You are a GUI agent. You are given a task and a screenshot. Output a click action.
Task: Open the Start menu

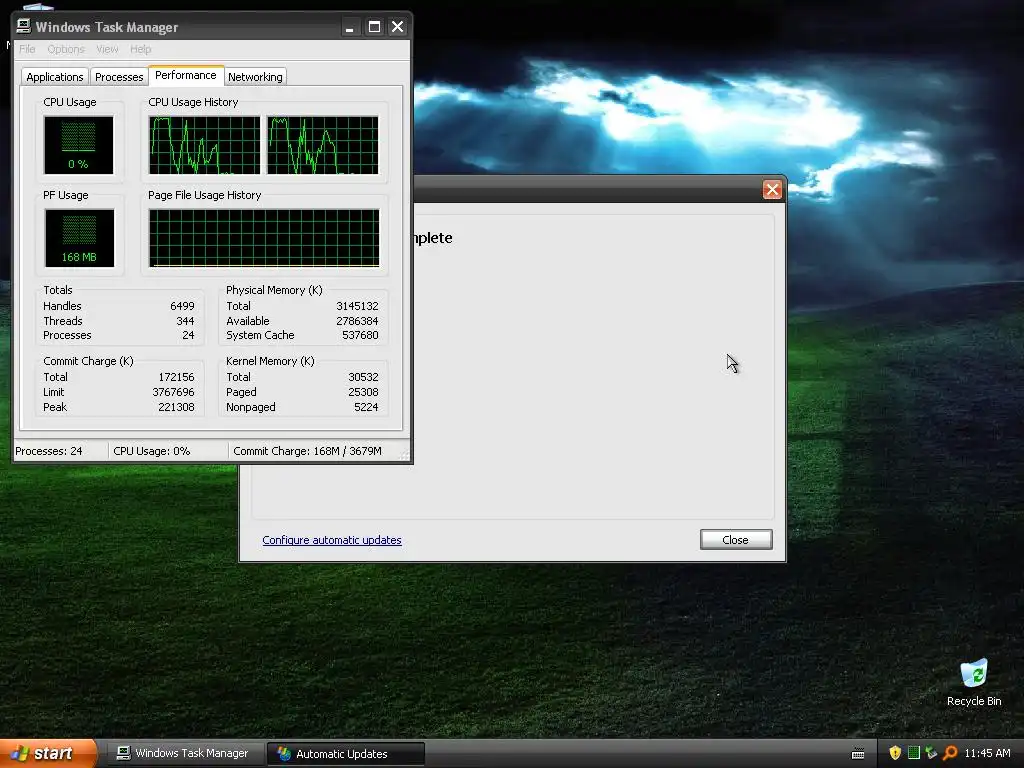coord(47,754)
